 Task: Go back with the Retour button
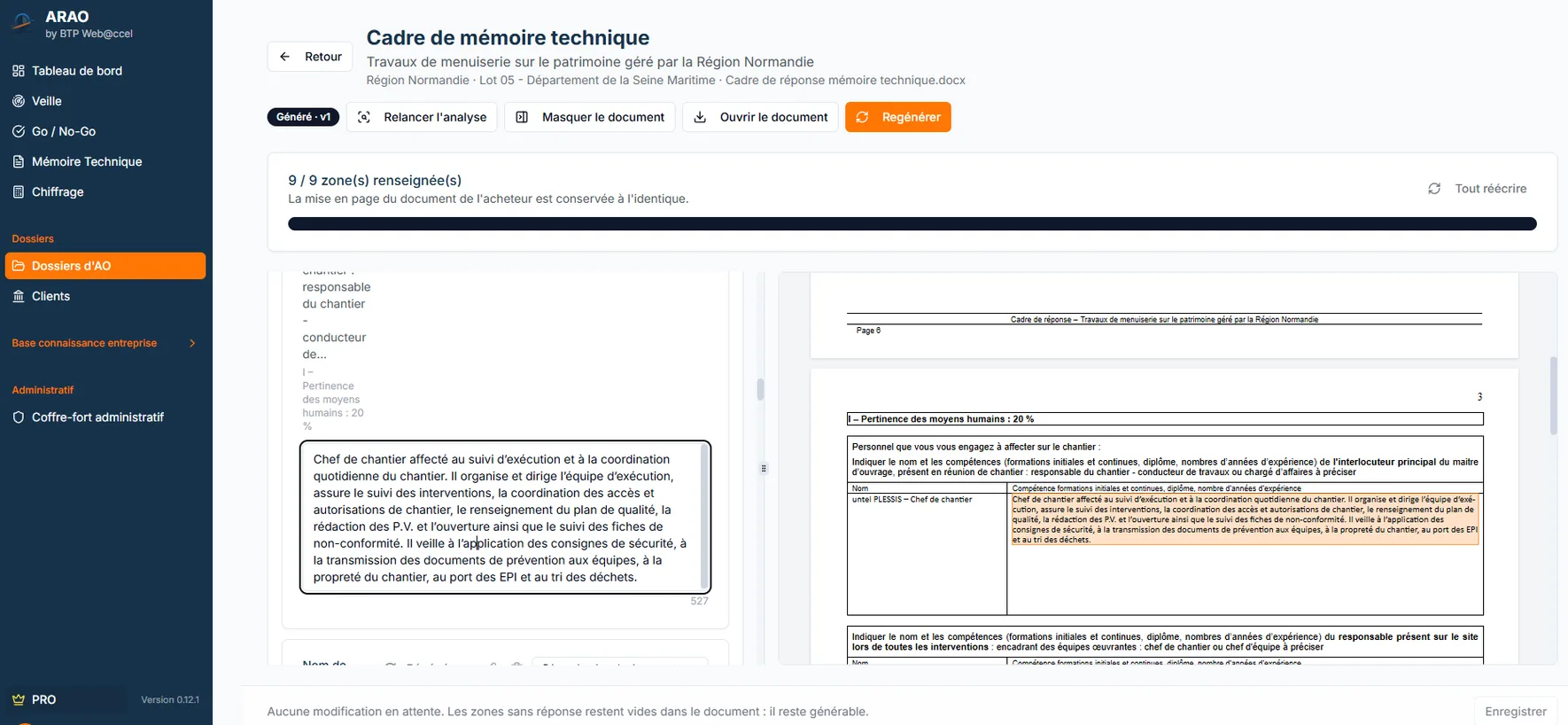(x=310, y=57)
